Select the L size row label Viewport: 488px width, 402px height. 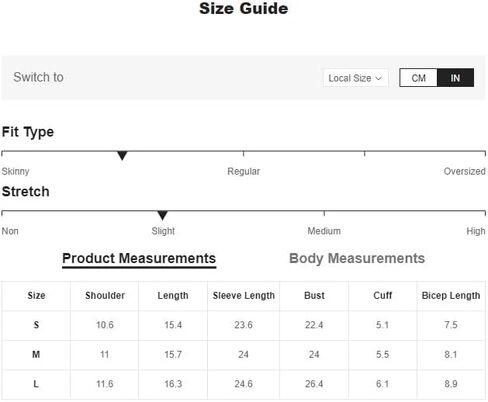[36, 384]
